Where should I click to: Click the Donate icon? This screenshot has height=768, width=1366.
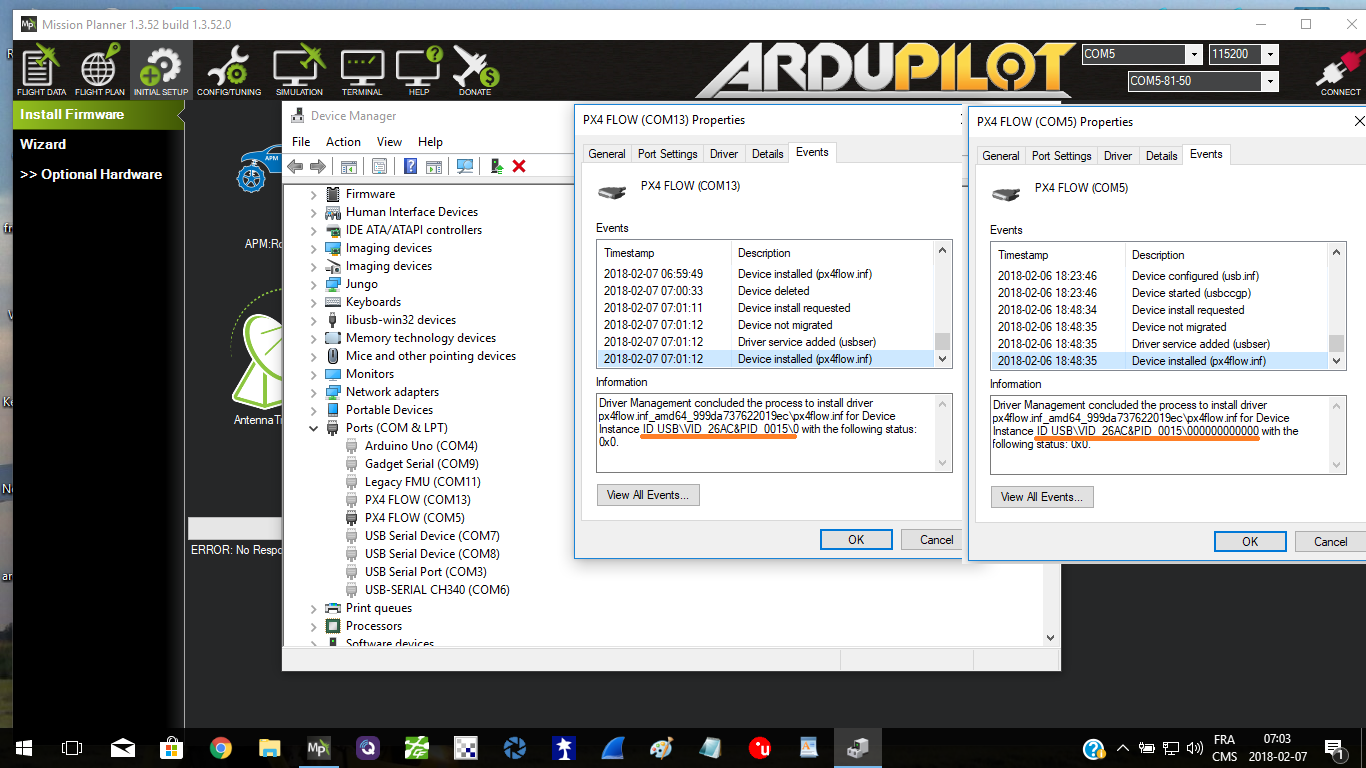(473, 69)
